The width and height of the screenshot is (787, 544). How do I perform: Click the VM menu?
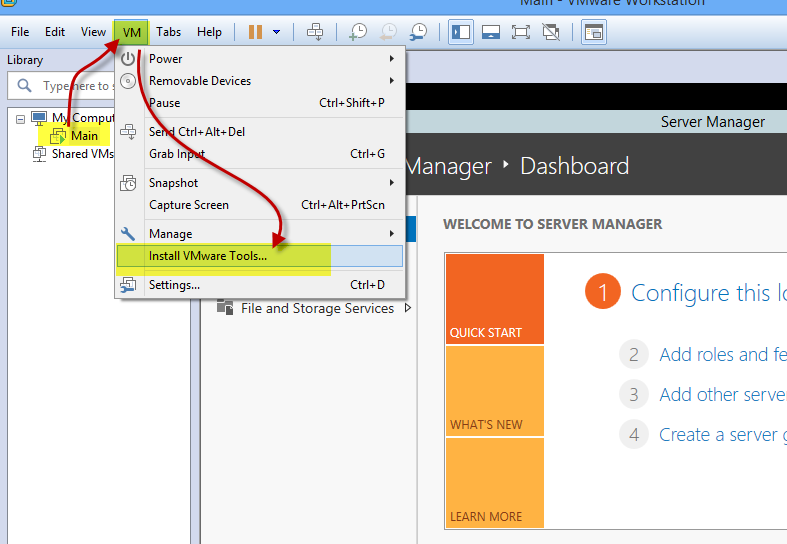[x=132, y=33]
